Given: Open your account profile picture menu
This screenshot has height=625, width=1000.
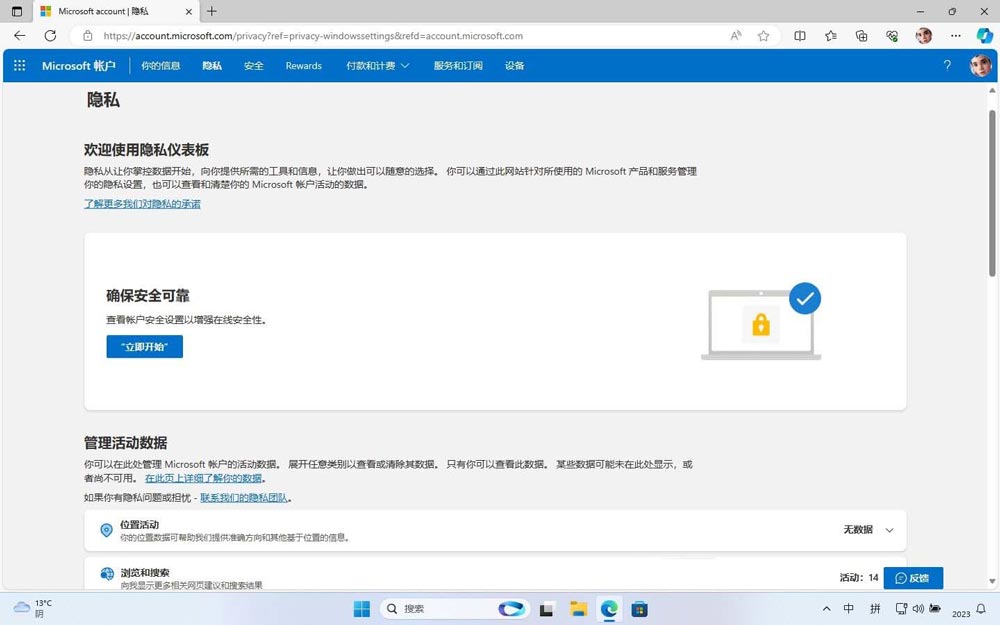Looking at the screenshot, I should click(979, 65).
